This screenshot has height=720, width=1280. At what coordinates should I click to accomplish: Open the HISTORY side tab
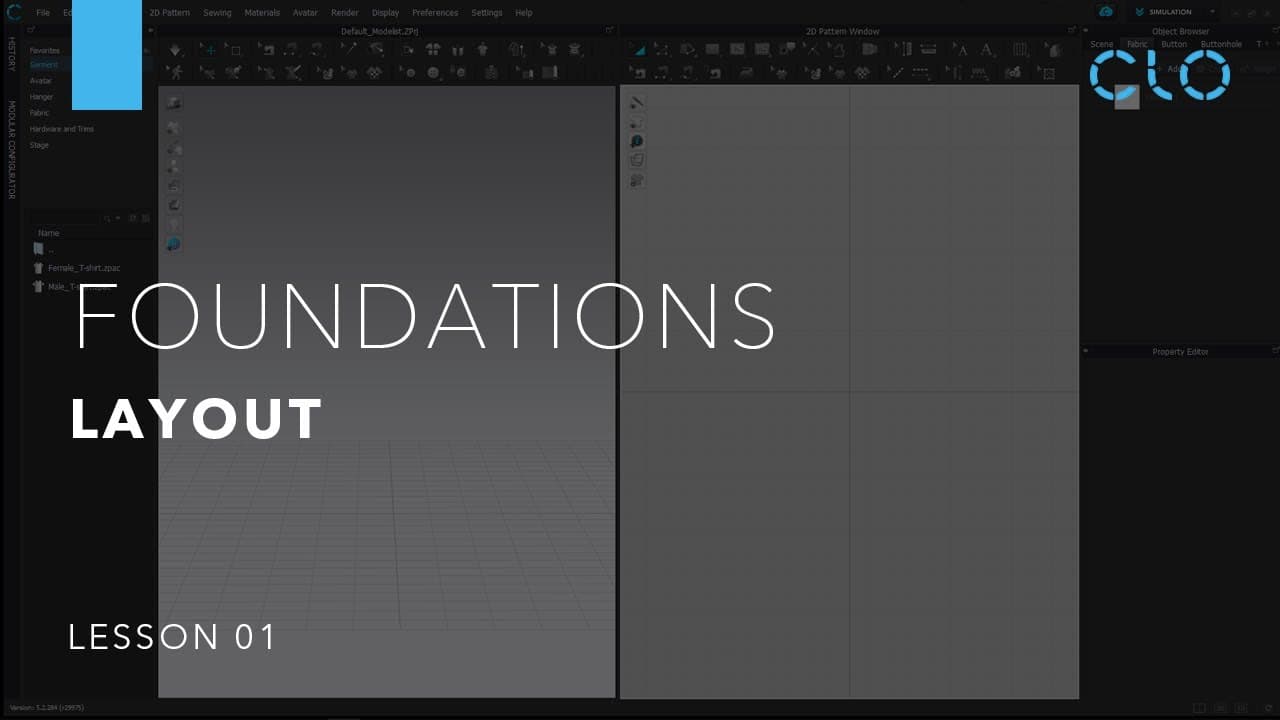coord(12,55)
